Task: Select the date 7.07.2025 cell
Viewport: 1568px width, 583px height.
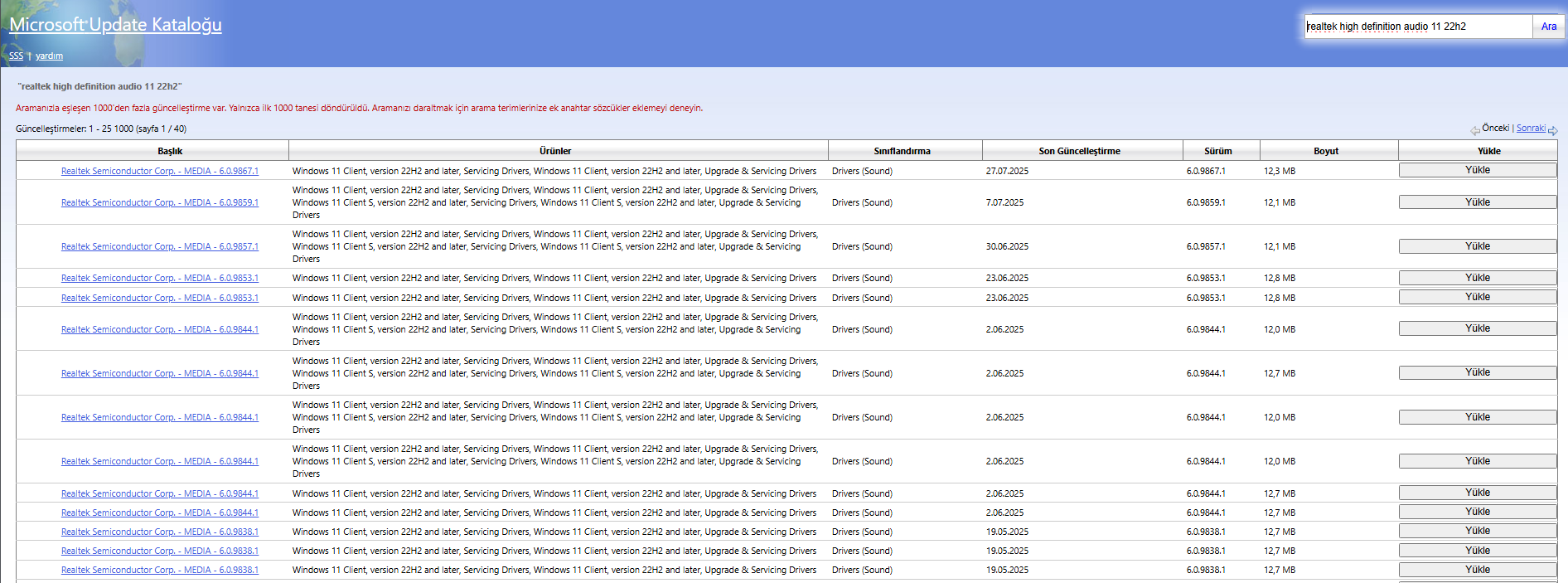Action: [x=1082, y=202]
